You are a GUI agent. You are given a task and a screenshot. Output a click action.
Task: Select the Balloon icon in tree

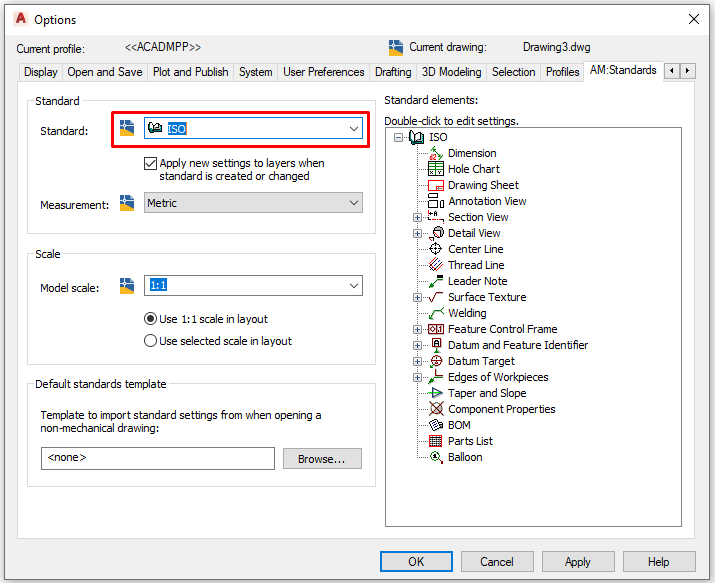[x=435, y=457]
